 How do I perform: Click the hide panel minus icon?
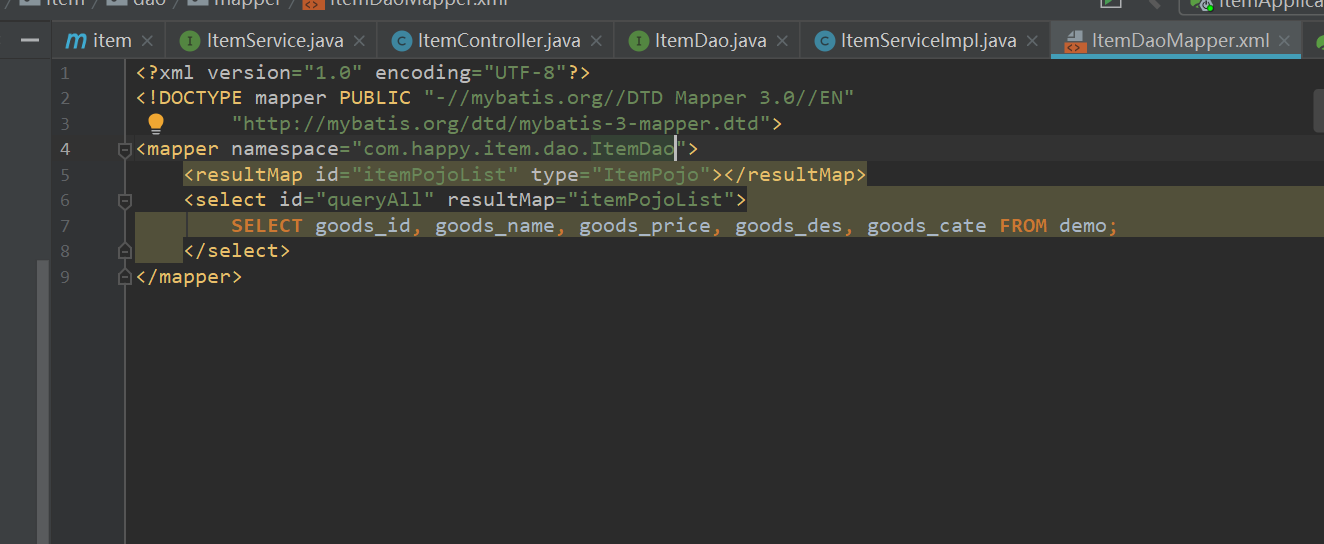30,40
